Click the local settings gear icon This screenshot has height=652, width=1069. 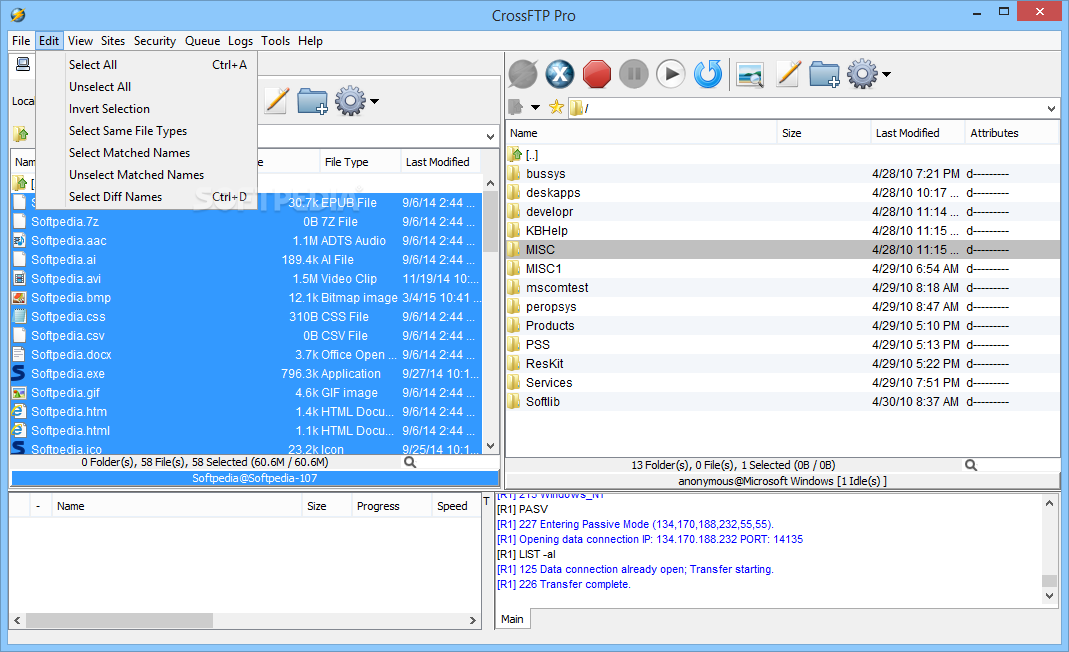pyautogui.click(x=350, y=101)
